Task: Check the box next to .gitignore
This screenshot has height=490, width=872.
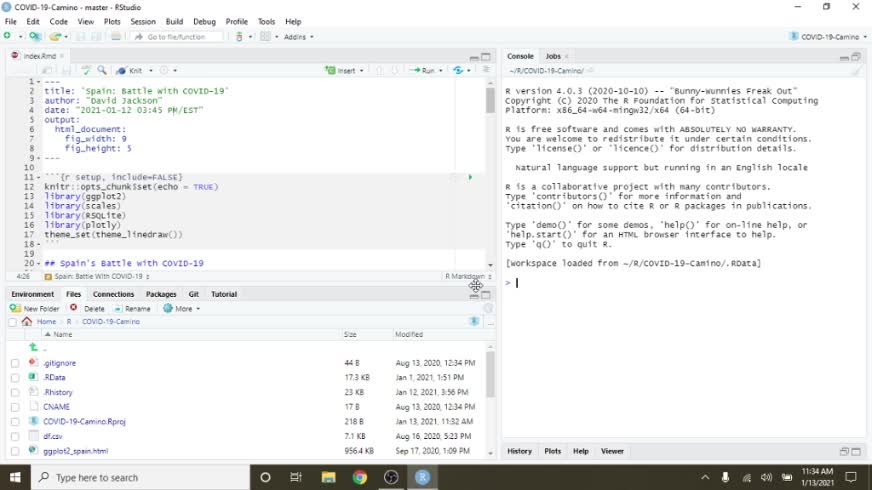Action: pos(15,363)
